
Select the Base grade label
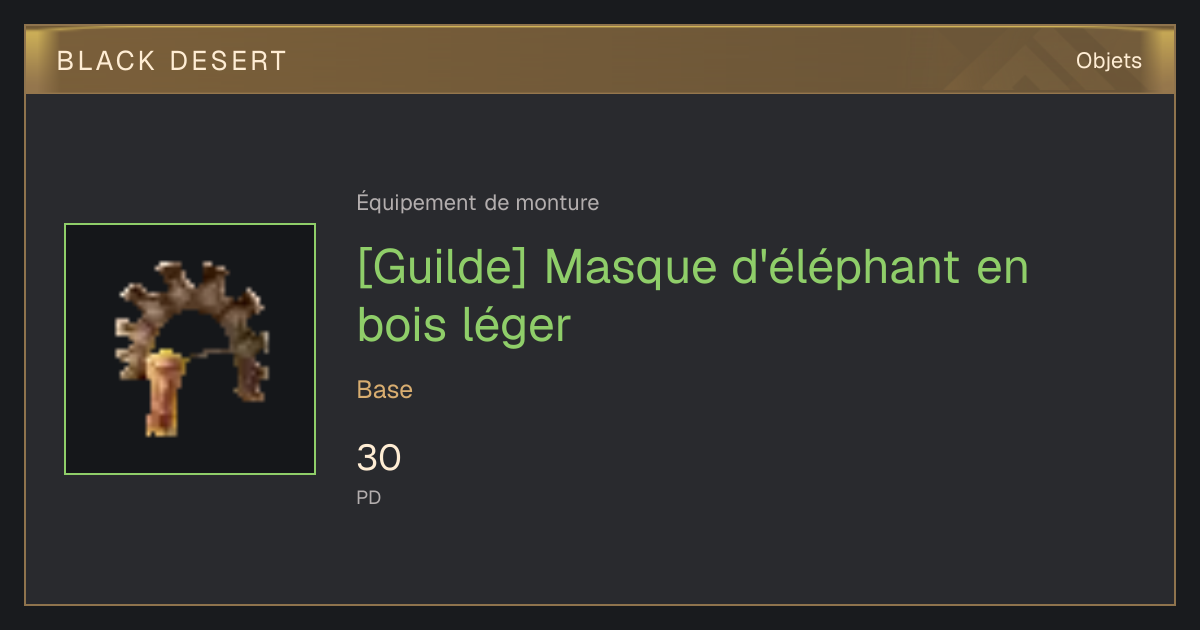(x=385, y=390)
